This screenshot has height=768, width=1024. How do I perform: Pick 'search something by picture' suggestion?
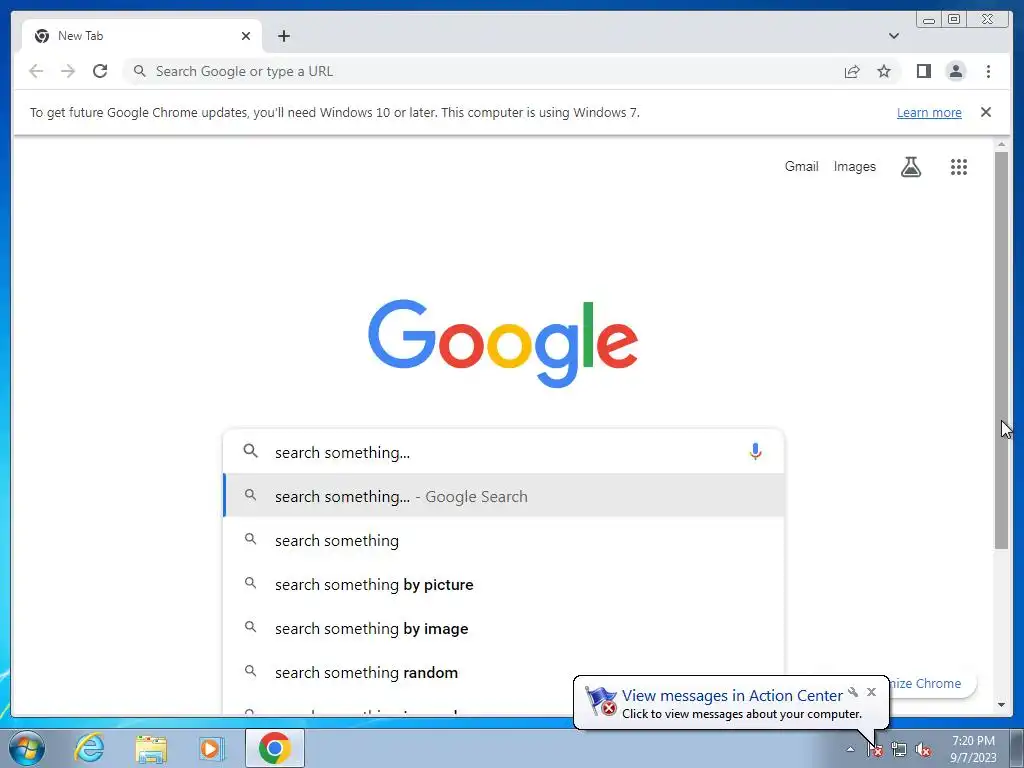point(504,584)
